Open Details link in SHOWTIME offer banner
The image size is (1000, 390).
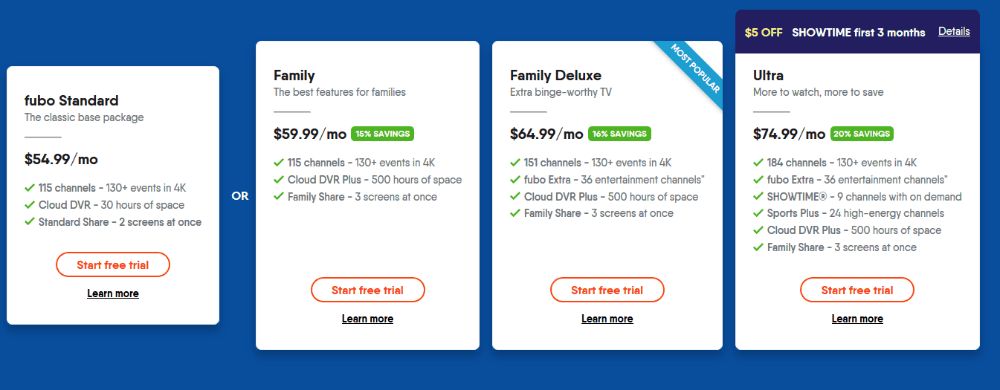(953, 32)
